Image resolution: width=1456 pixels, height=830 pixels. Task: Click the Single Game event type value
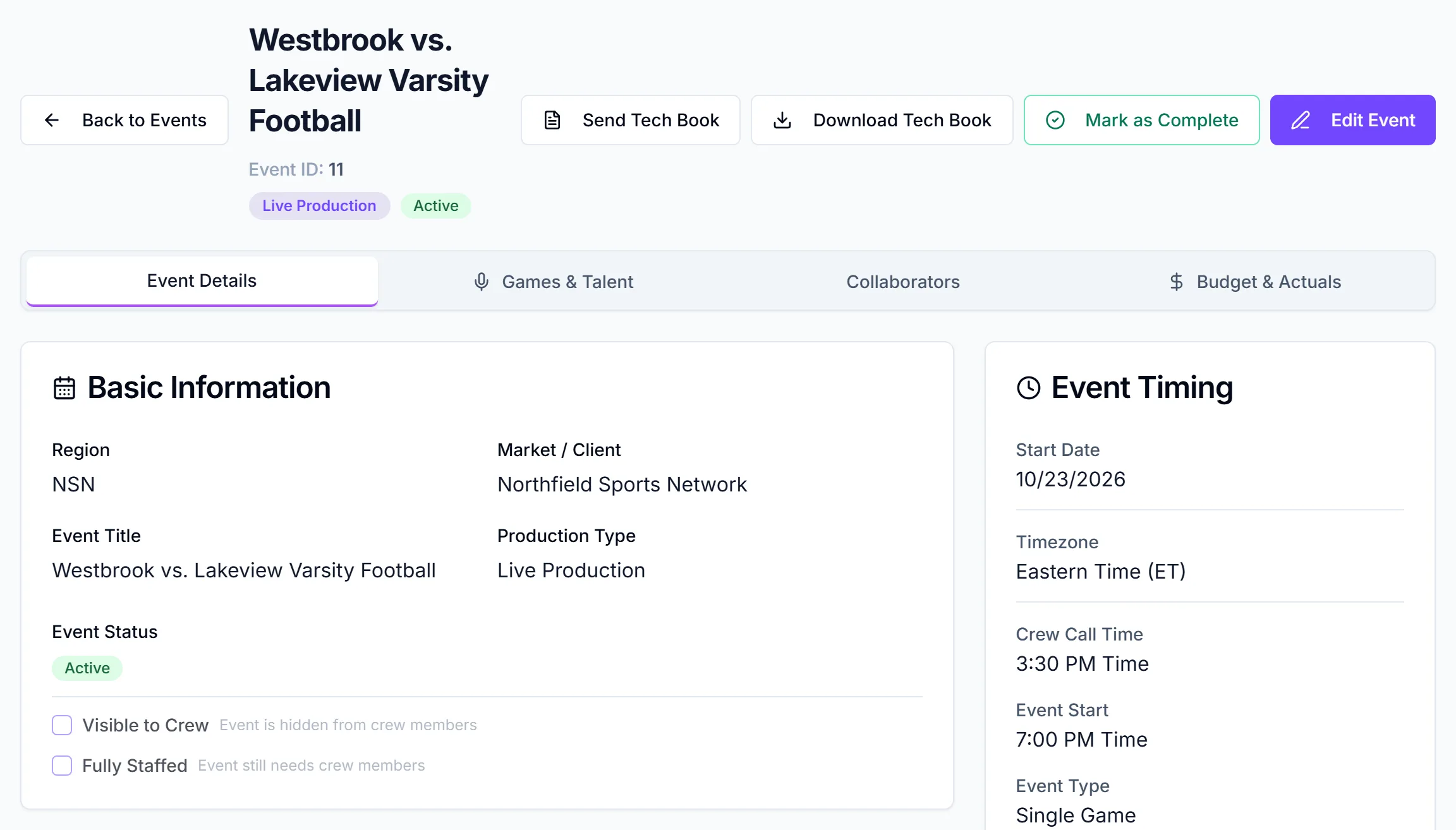(1076, 815)
